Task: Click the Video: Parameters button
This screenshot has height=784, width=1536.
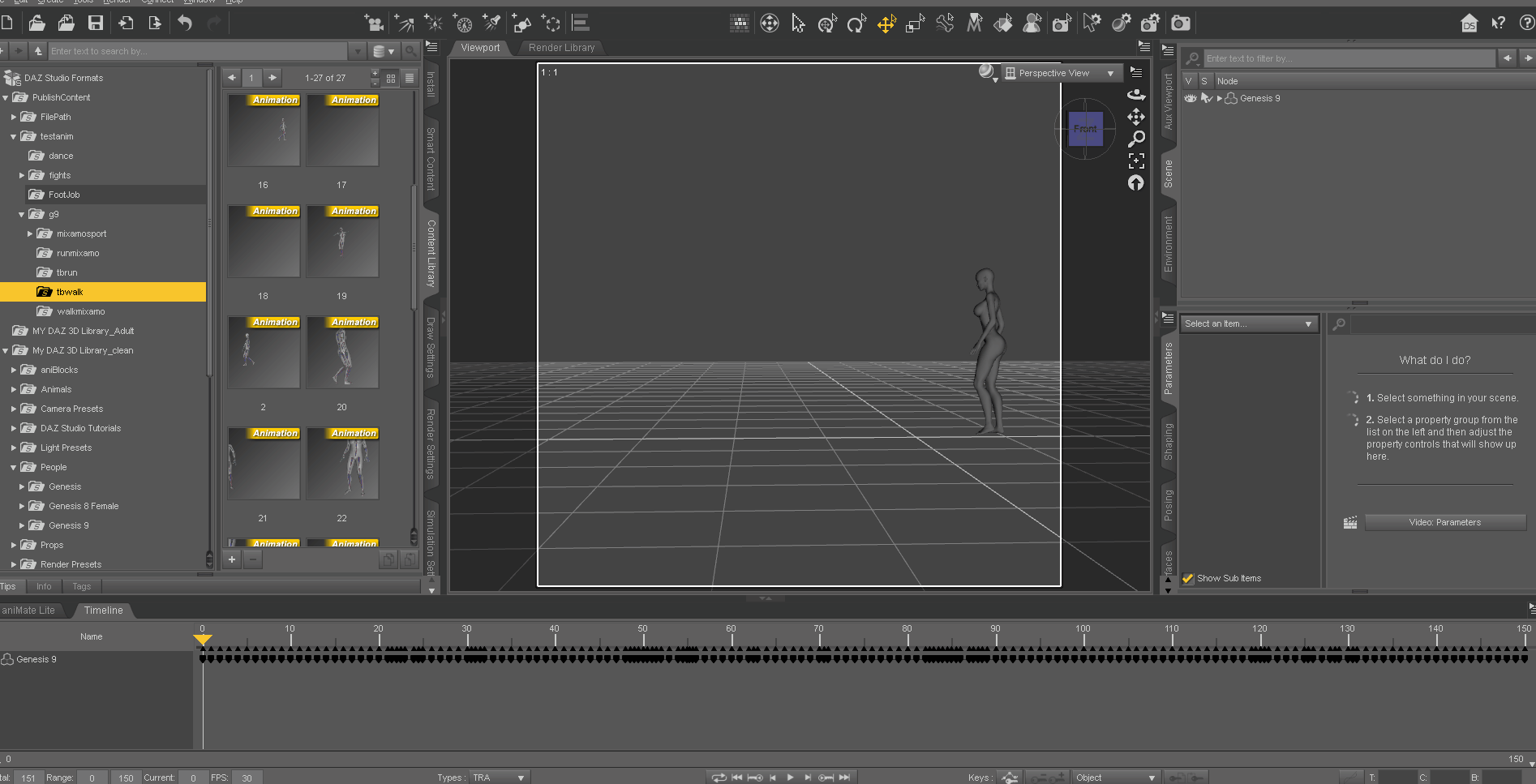Action: click(x=1444, y=522)
